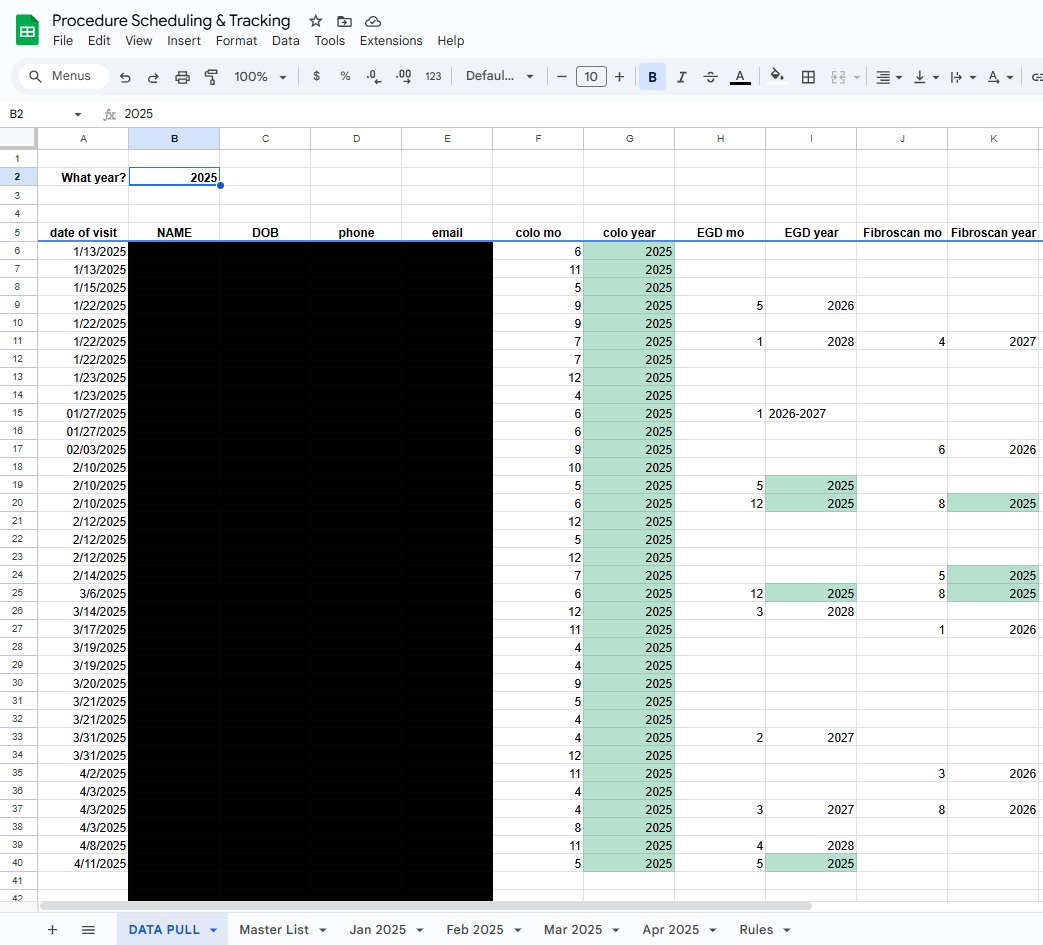Viewport: 1043px width, 945px height.
Task: Click the Print icon
Action: pyautogui.click(x=182, y=77)
